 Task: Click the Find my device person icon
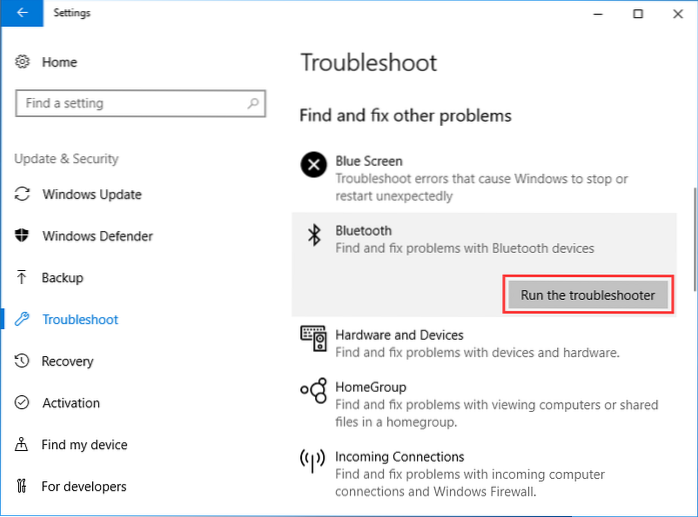pos(23,445)
